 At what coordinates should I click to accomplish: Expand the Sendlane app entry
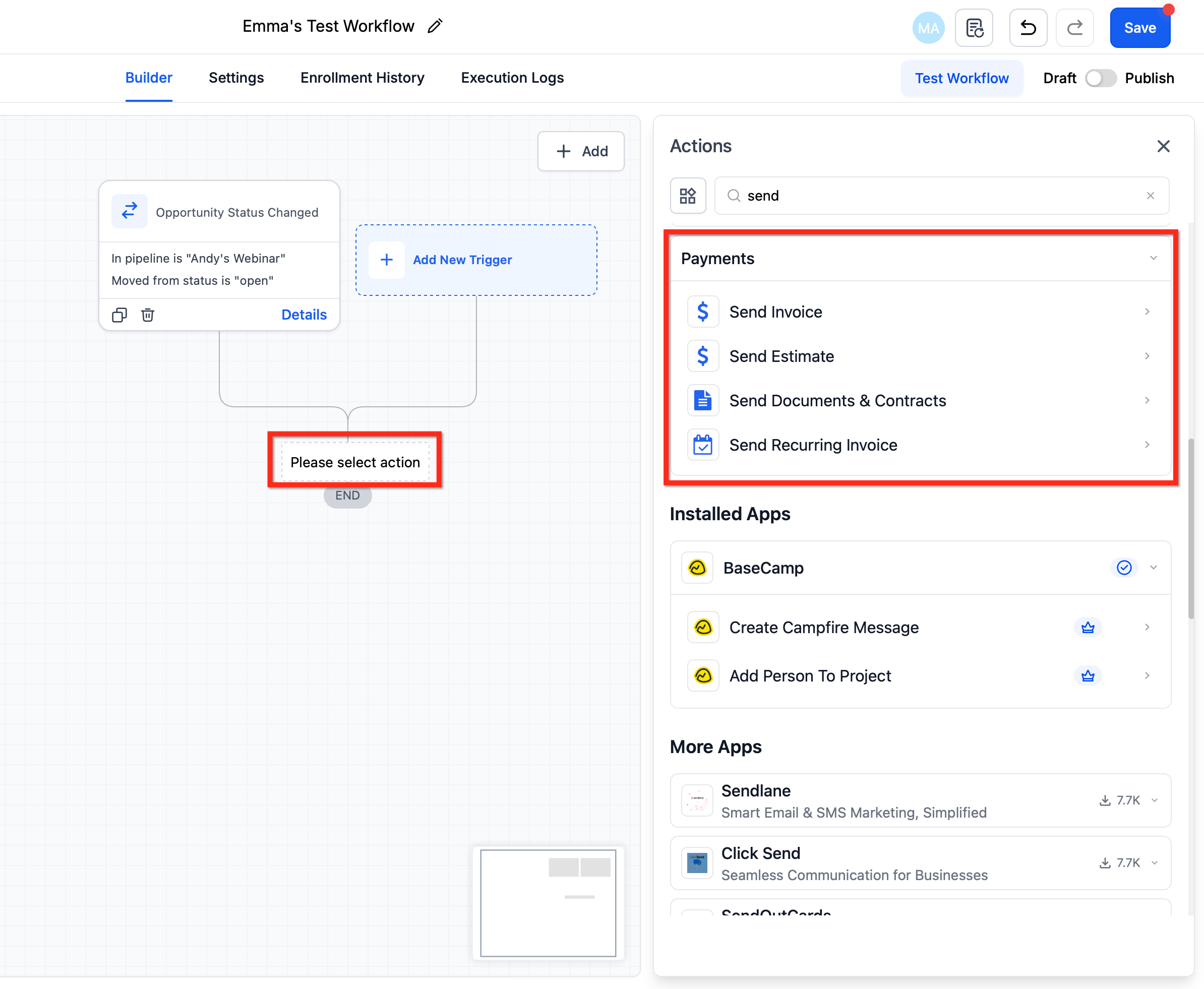point(1155,800)
